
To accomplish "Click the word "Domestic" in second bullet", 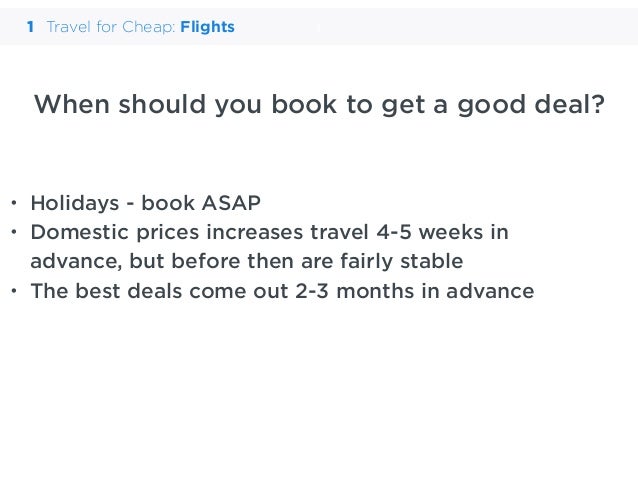I will click(77, 233).
